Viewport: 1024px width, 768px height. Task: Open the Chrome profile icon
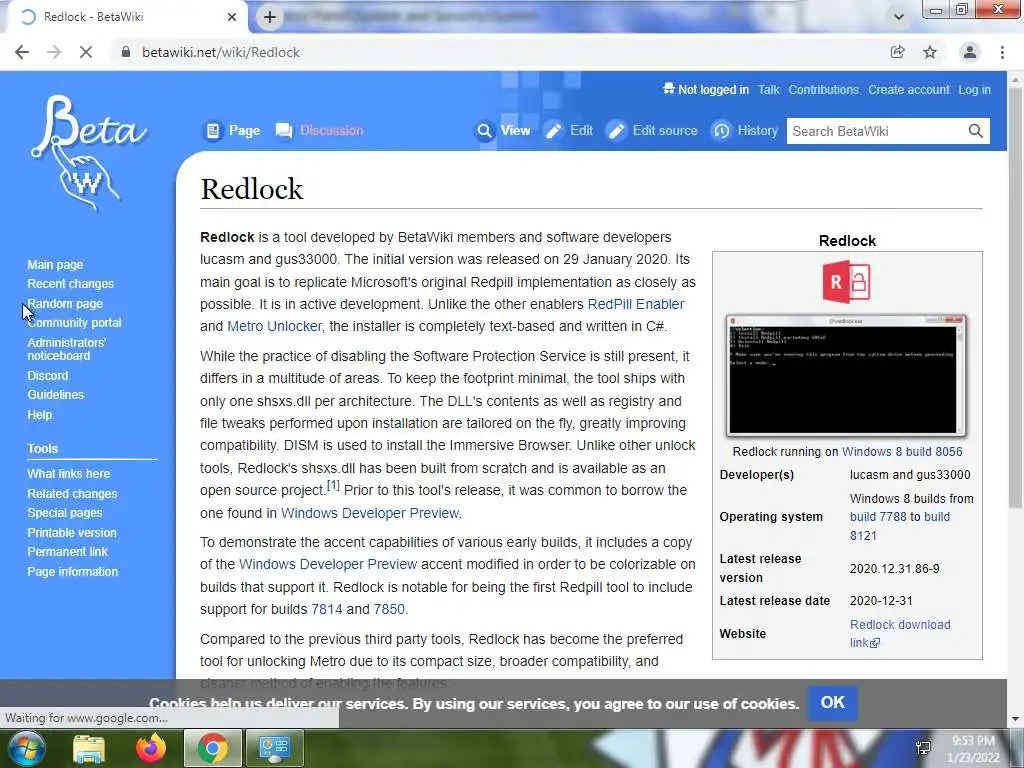pyautogui.click(x=970, y=52)
